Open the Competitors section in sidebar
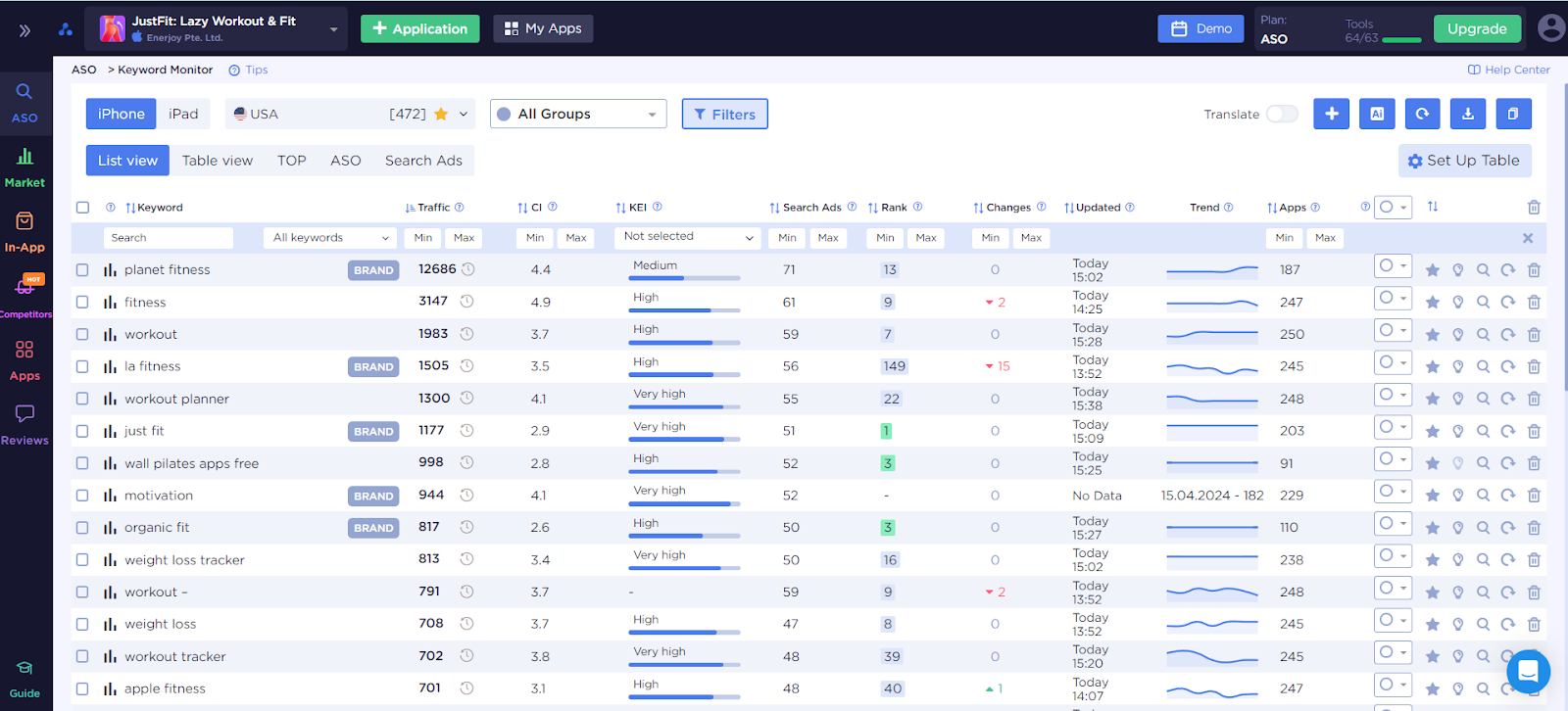This screenshot has height=711, width=1568. [24, 297]
